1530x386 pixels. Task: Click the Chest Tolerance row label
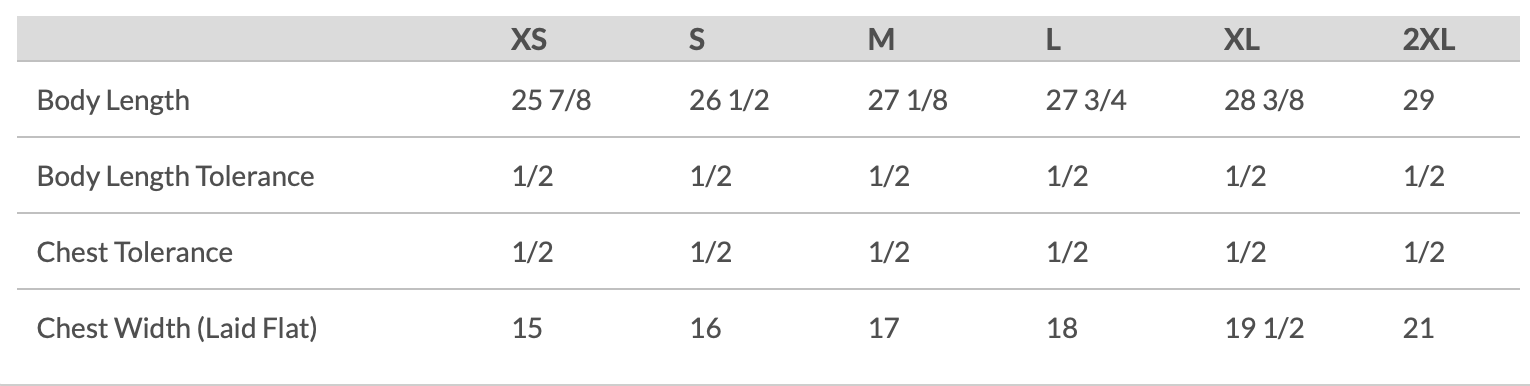[x=135, y=252]
